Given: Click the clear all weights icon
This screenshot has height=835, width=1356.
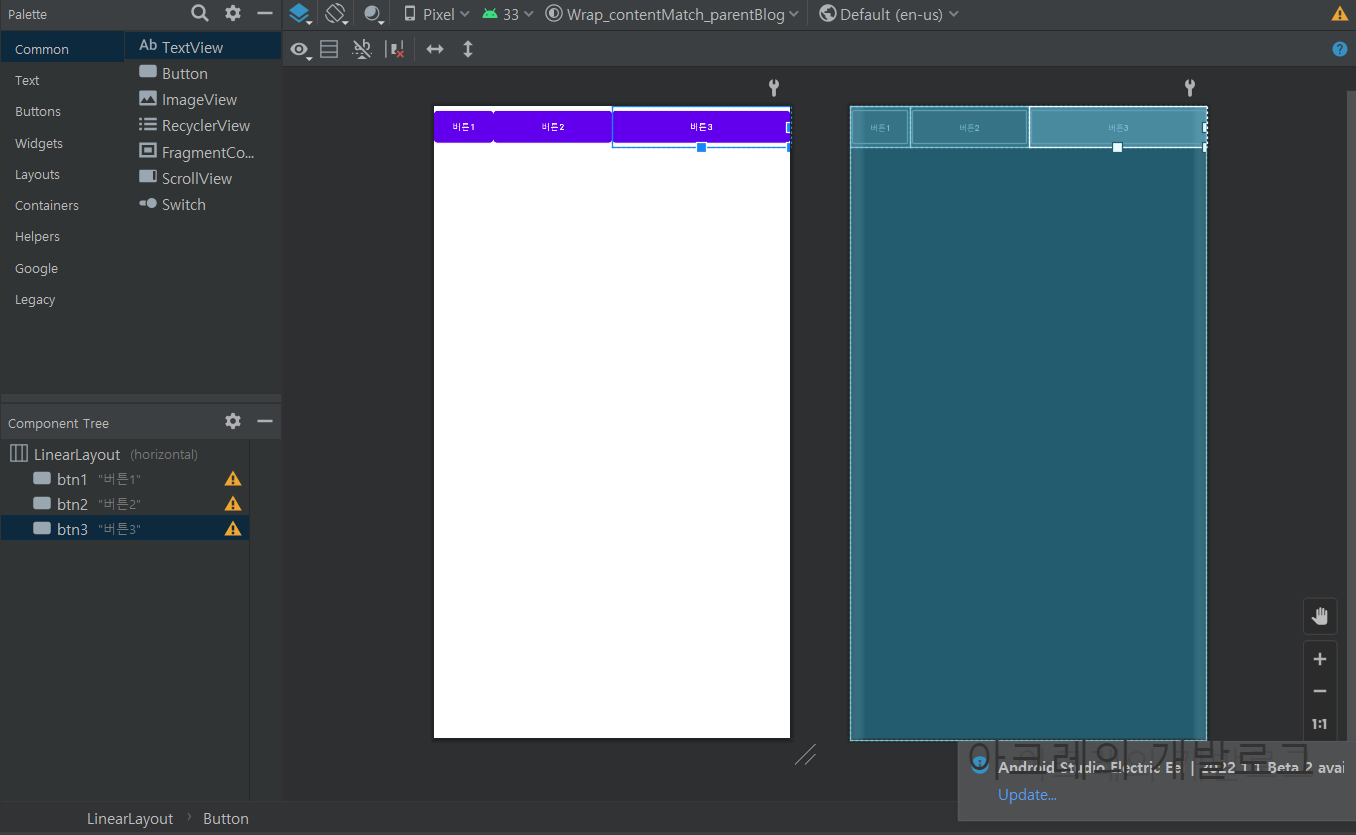Looking at the screenshot, I should tap(396, 49).
